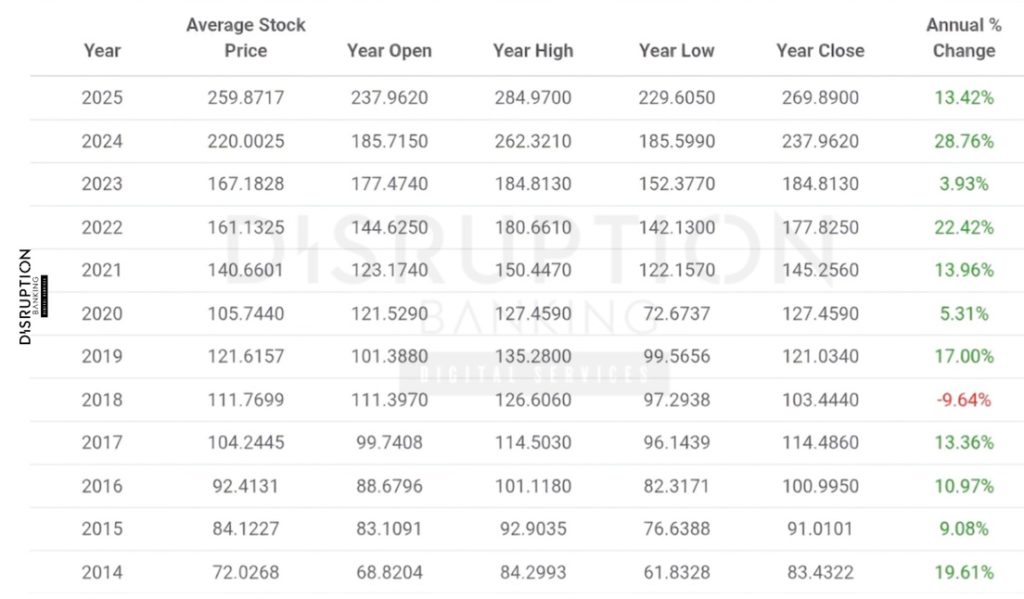Select the 28.76% annual change value
The width and height of the screenshot is (1024, 599).
click(964, 141)
